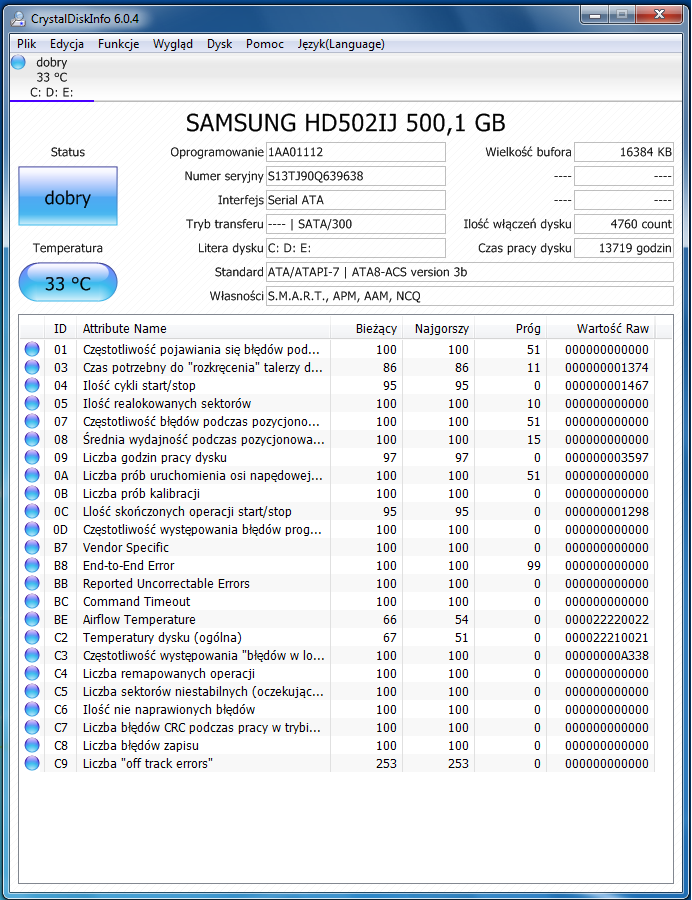Click status orb for attribute 01
Image resolution: width=692 pixels, height=900 pixels.
[32, 349]
